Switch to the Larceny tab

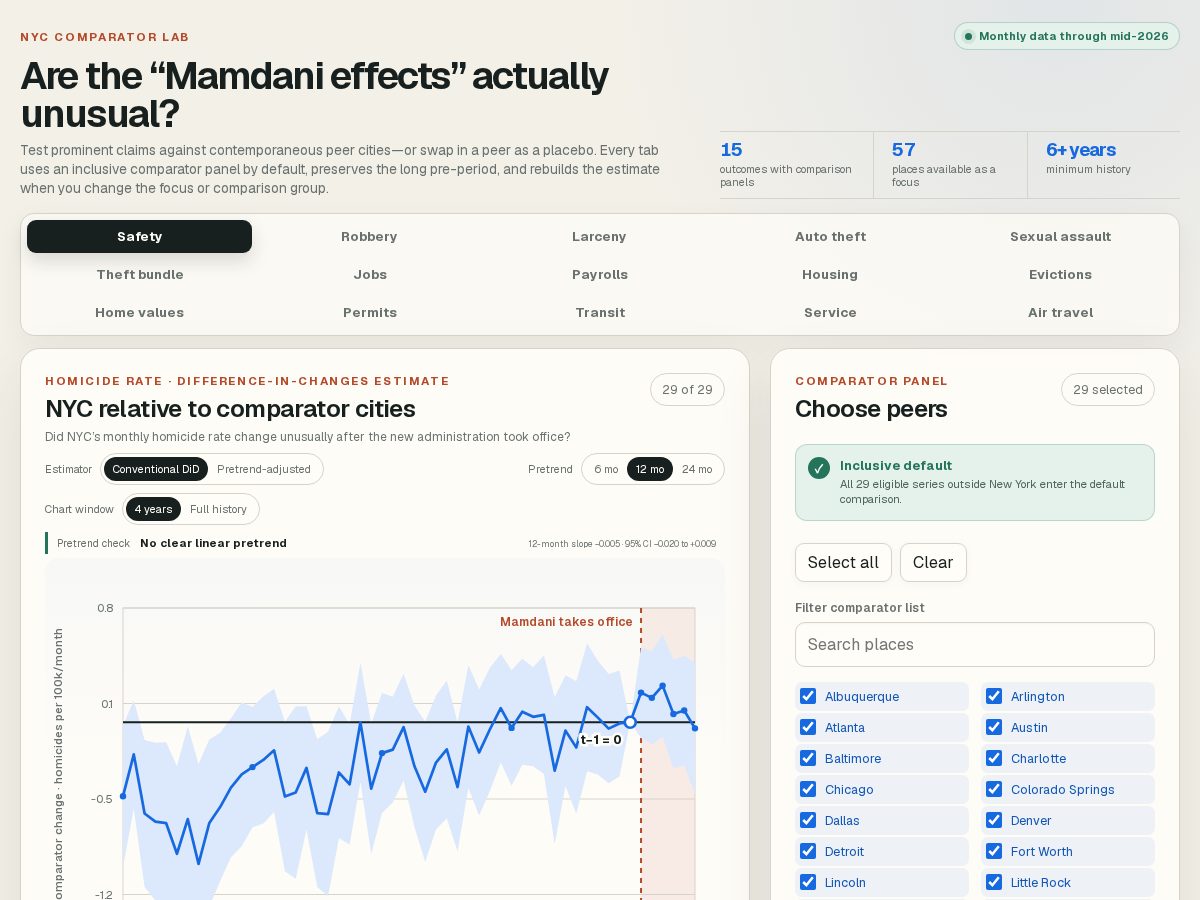pyautogui.click(x=599, y=237)
